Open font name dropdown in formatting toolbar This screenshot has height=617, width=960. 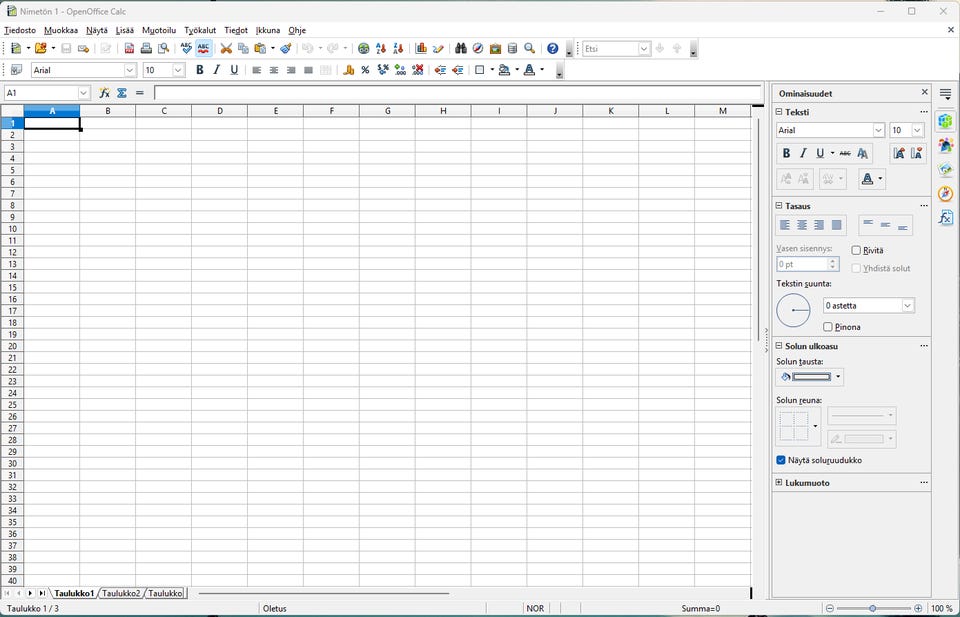[129, 70]
